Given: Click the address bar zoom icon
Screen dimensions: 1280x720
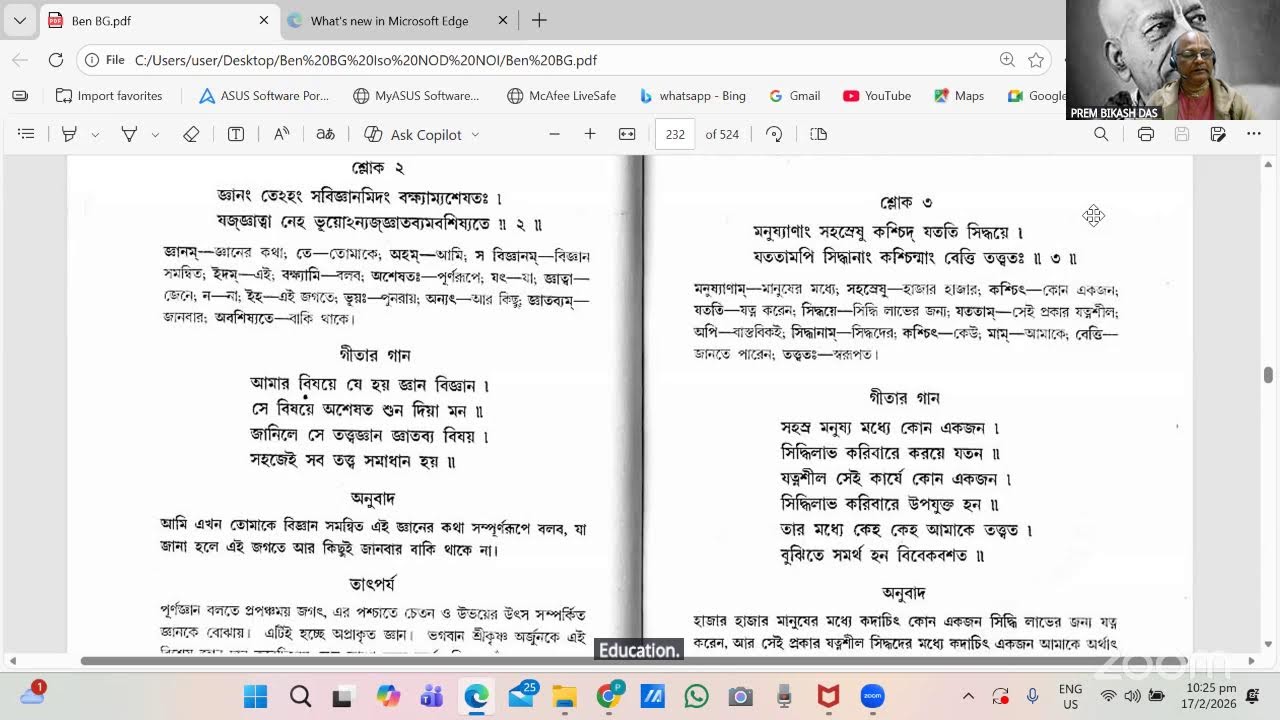Looking at the screenshot, I should point(1007,60).
